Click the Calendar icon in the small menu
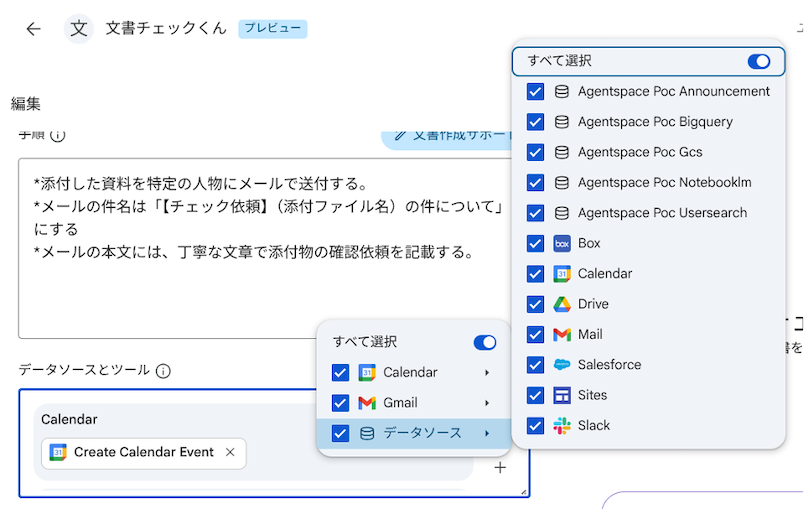The height and width of the screenshot is (509, 804). click(x=367, y=373)
